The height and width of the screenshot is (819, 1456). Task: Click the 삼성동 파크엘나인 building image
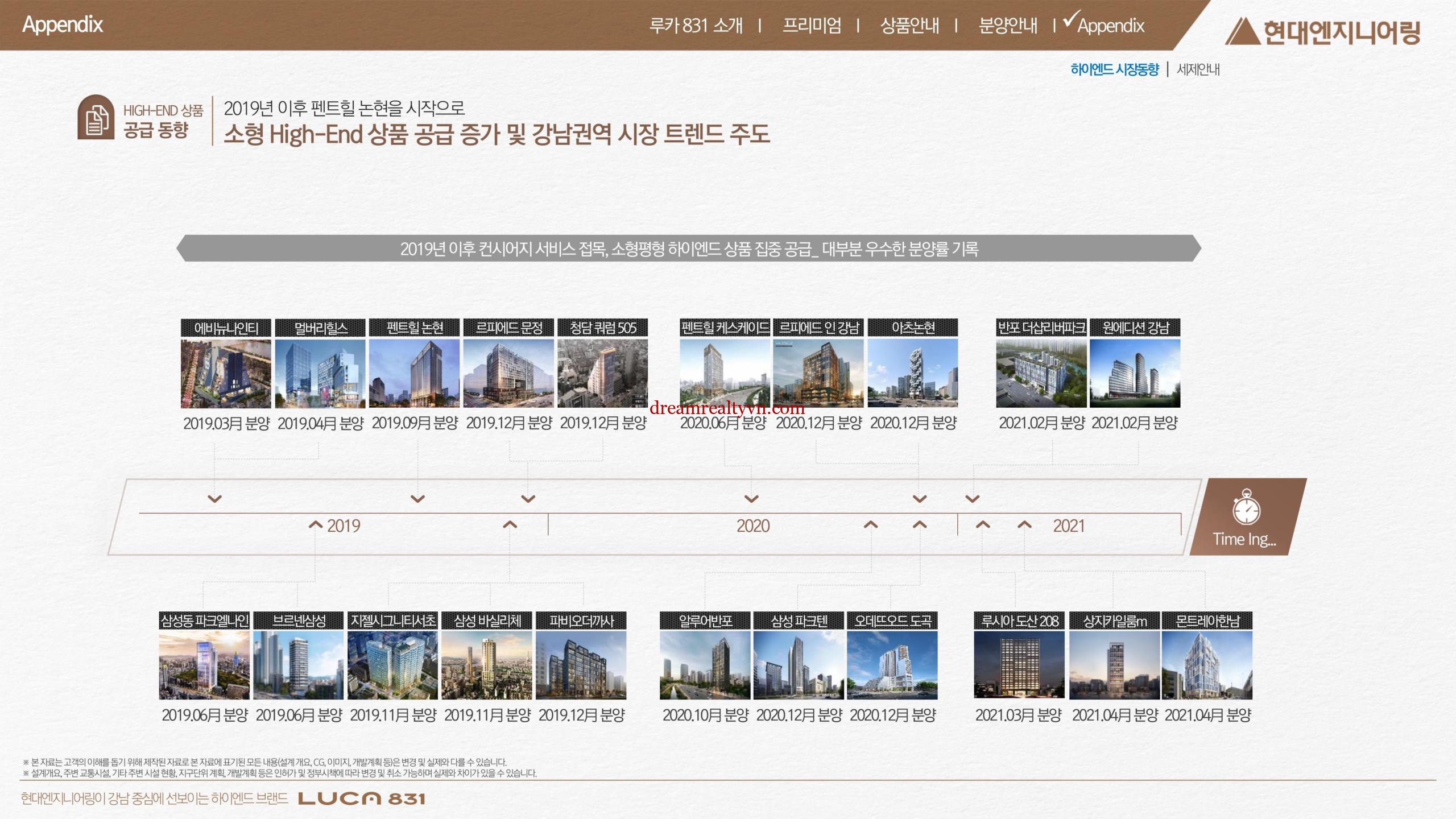pyautogui.click(x=204, y=665)
